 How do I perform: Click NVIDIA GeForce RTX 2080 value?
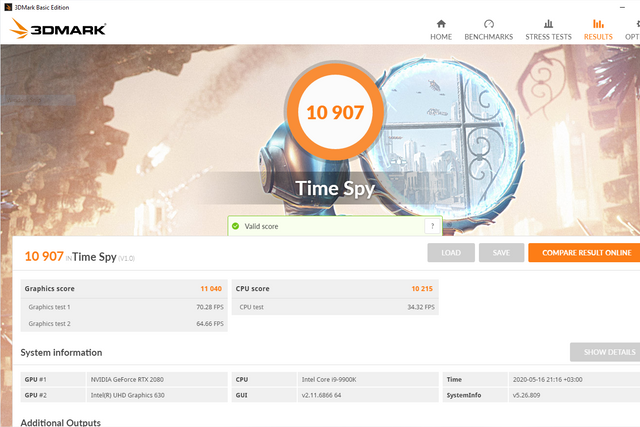(127, 379)
